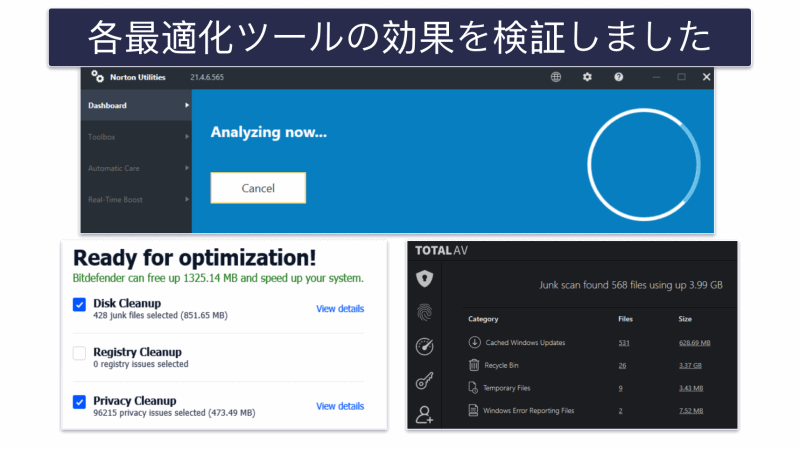The height and width of the screenshot is (449, 800).
Task: Click the analysis progress ring
Action: 644,164
